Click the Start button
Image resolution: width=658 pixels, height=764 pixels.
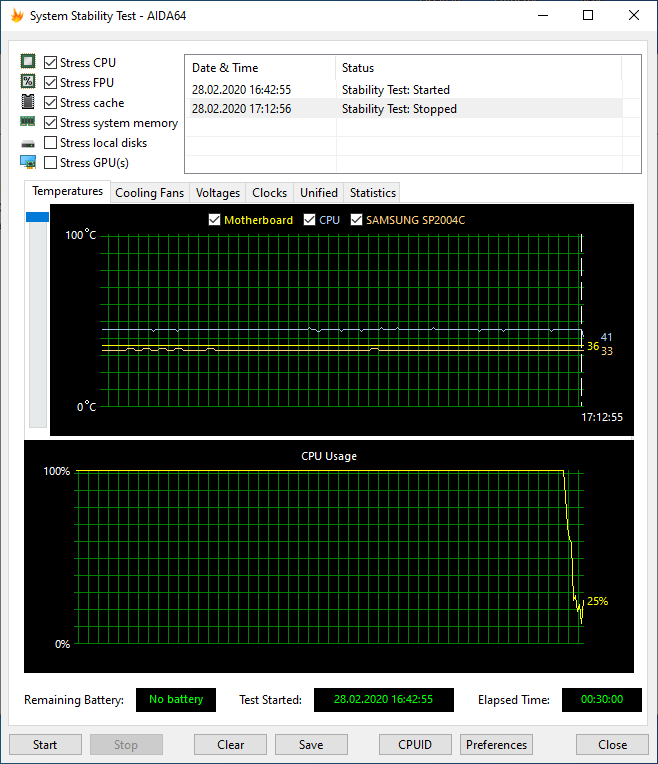(45, 745)
